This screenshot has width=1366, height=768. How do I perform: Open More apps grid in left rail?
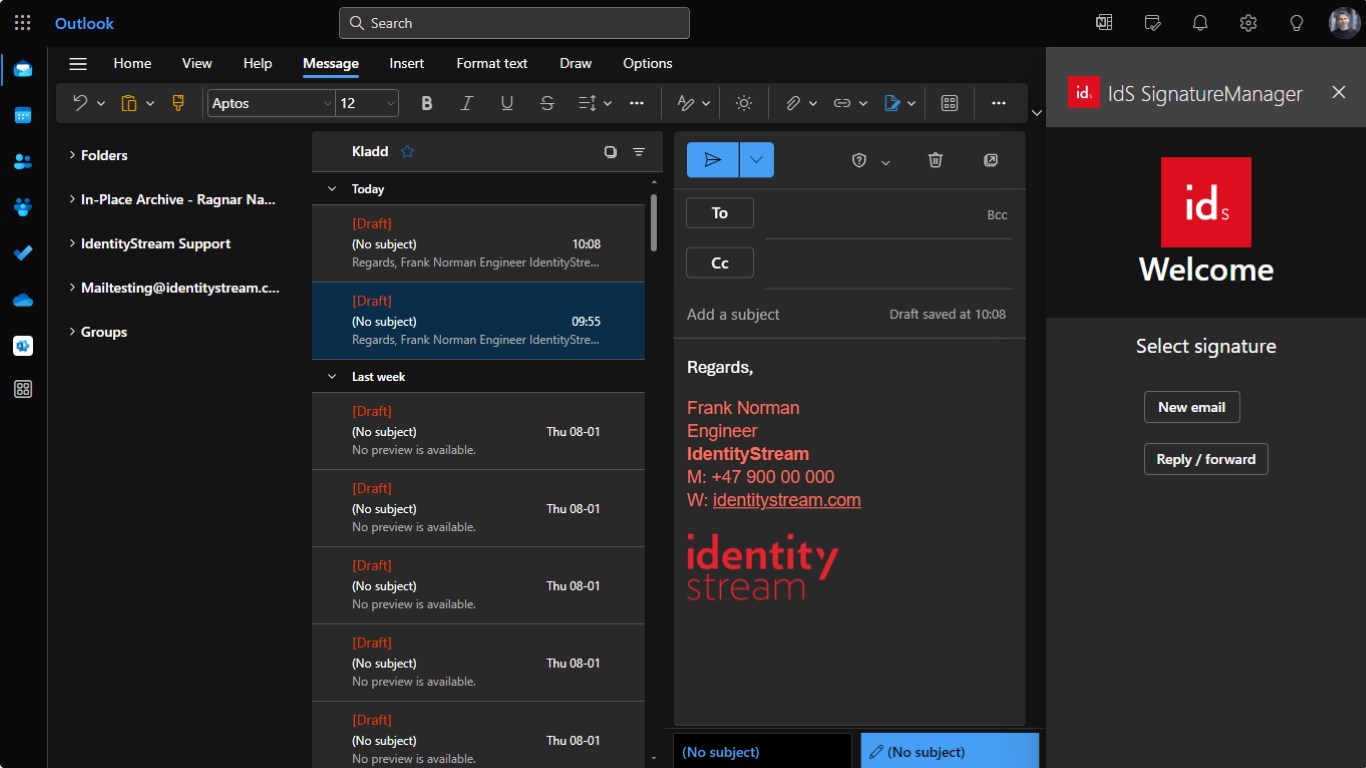point(23,389)
